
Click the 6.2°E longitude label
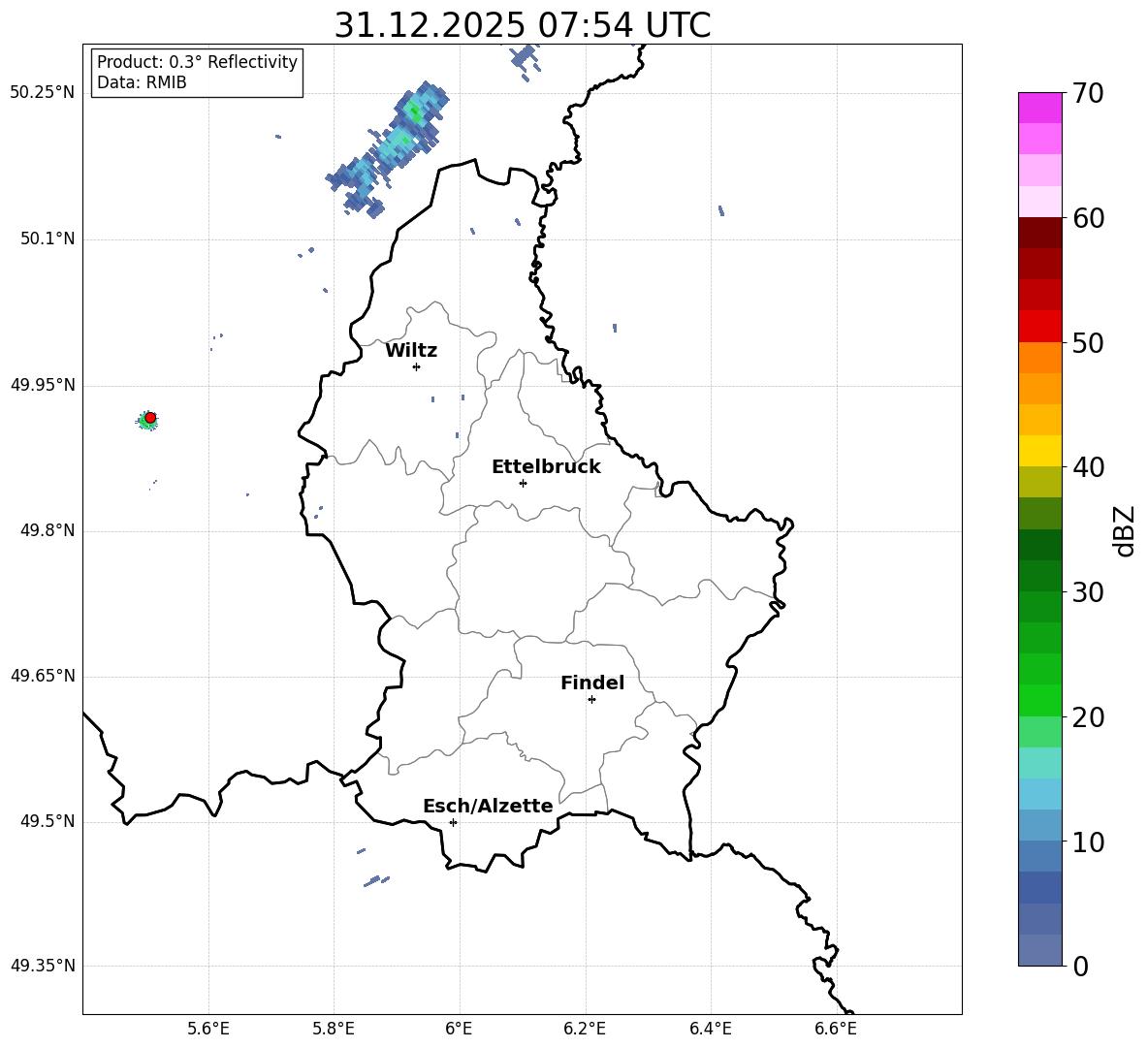pyautogui.click(x=585, y=1029)
